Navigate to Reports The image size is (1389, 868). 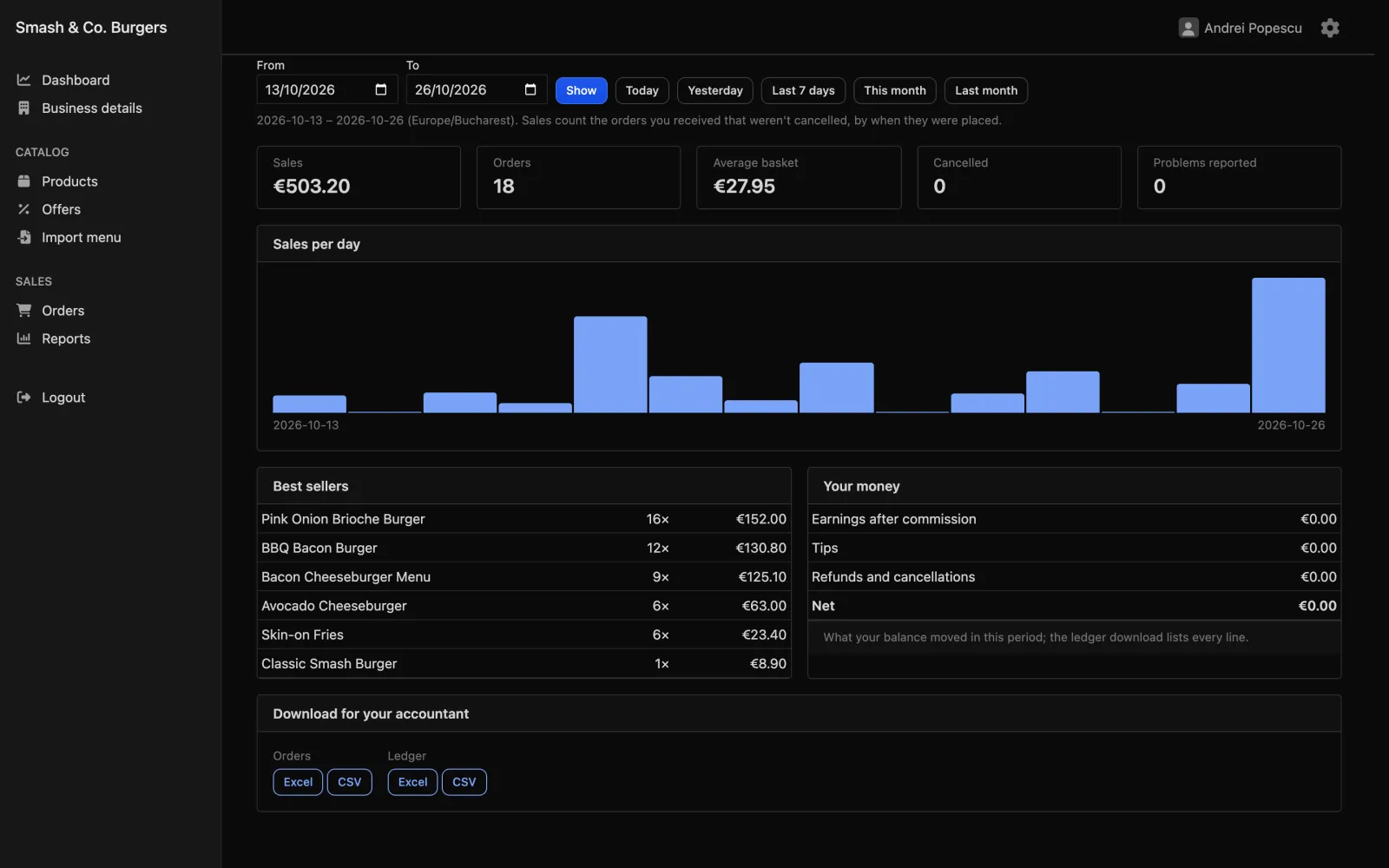tap(66, 339)
